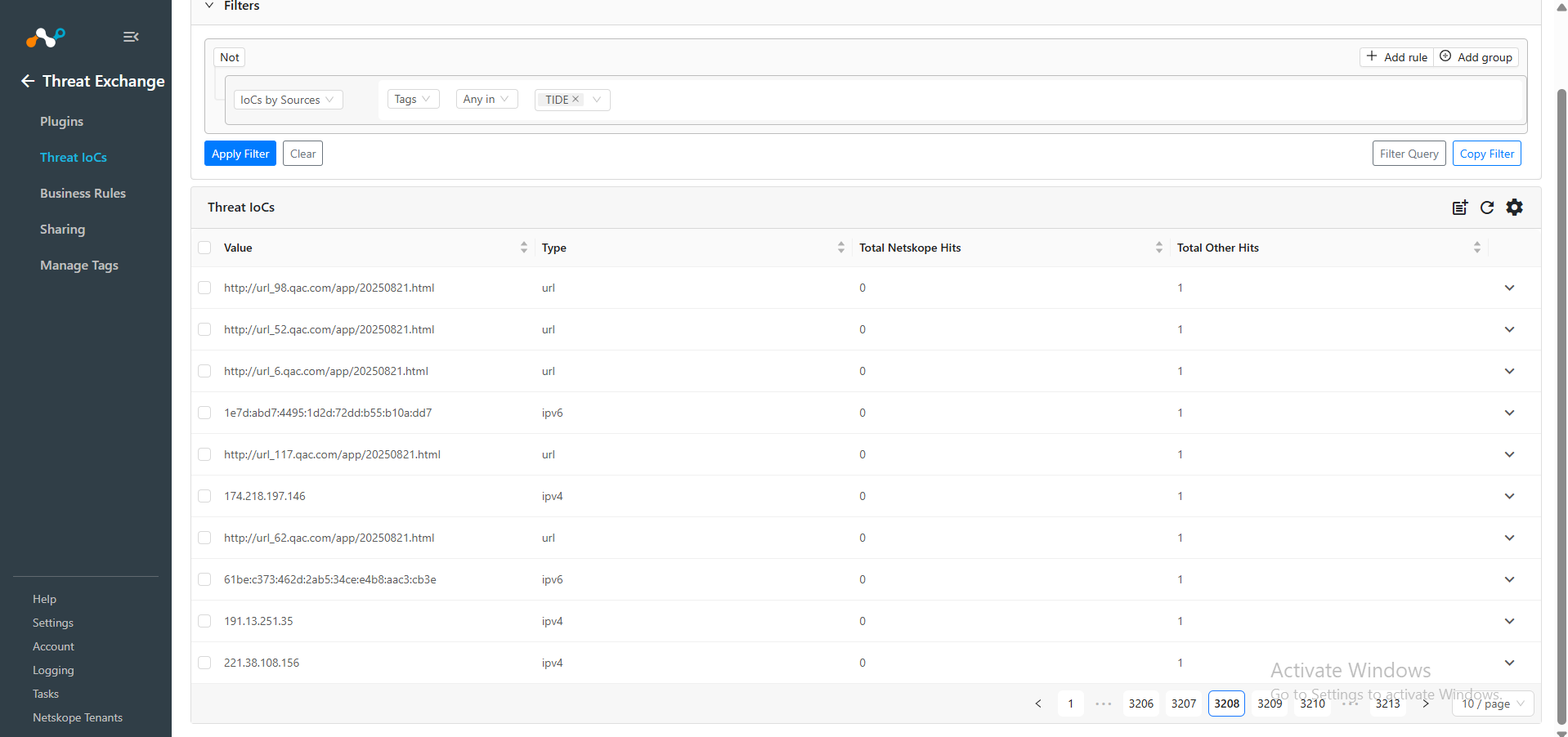Viewport: 1568px width, 737px height.
Task: Select the current page 3208 button
Action: click(x=1226, y=703)
